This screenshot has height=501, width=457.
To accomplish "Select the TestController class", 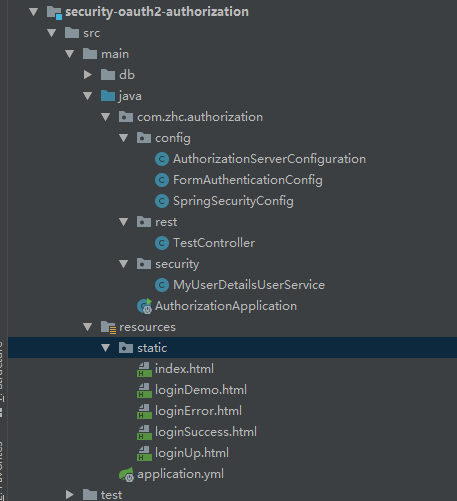I will [214, 243].
